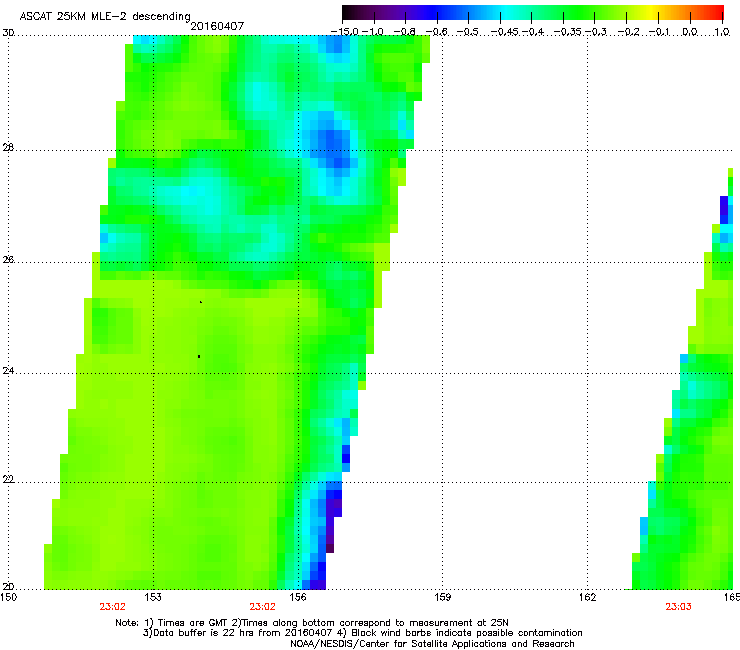Click the color bar label "-15.0"
This screenshot has height=650, width=740.
point(344,32)
